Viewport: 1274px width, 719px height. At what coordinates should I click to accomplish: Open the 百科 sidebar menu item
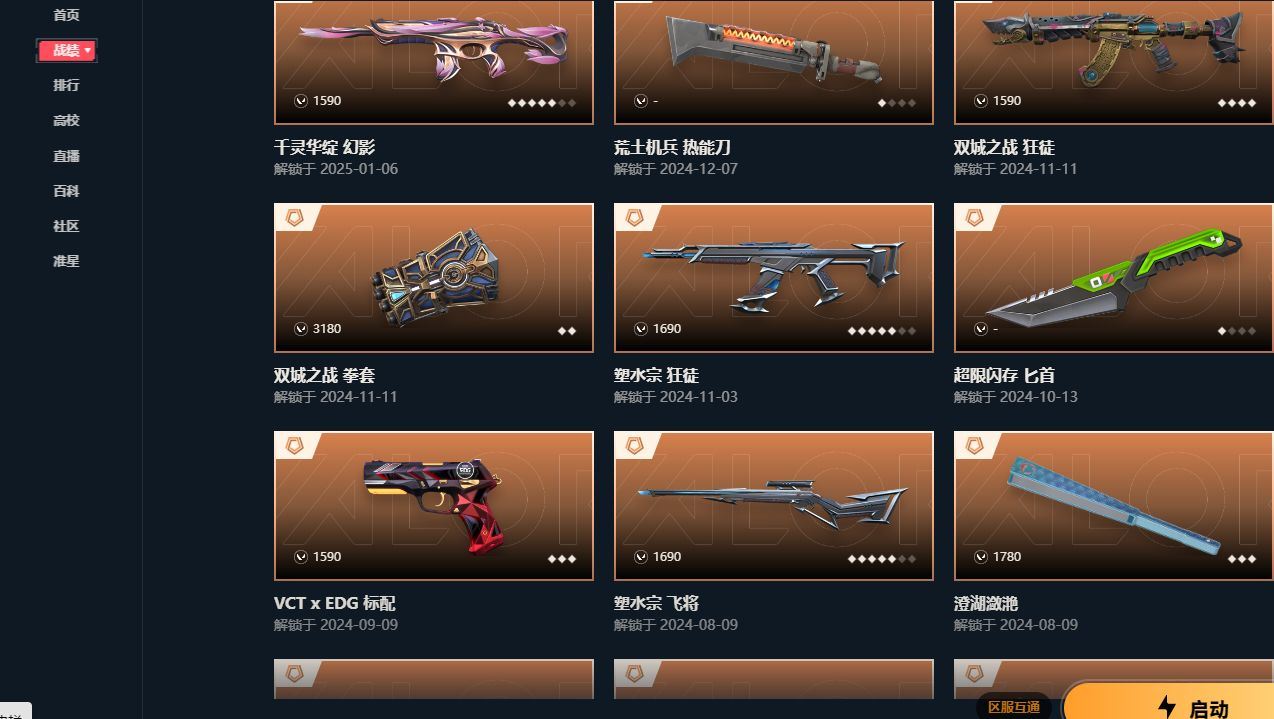pyautogui.click(x=66, y=191)
